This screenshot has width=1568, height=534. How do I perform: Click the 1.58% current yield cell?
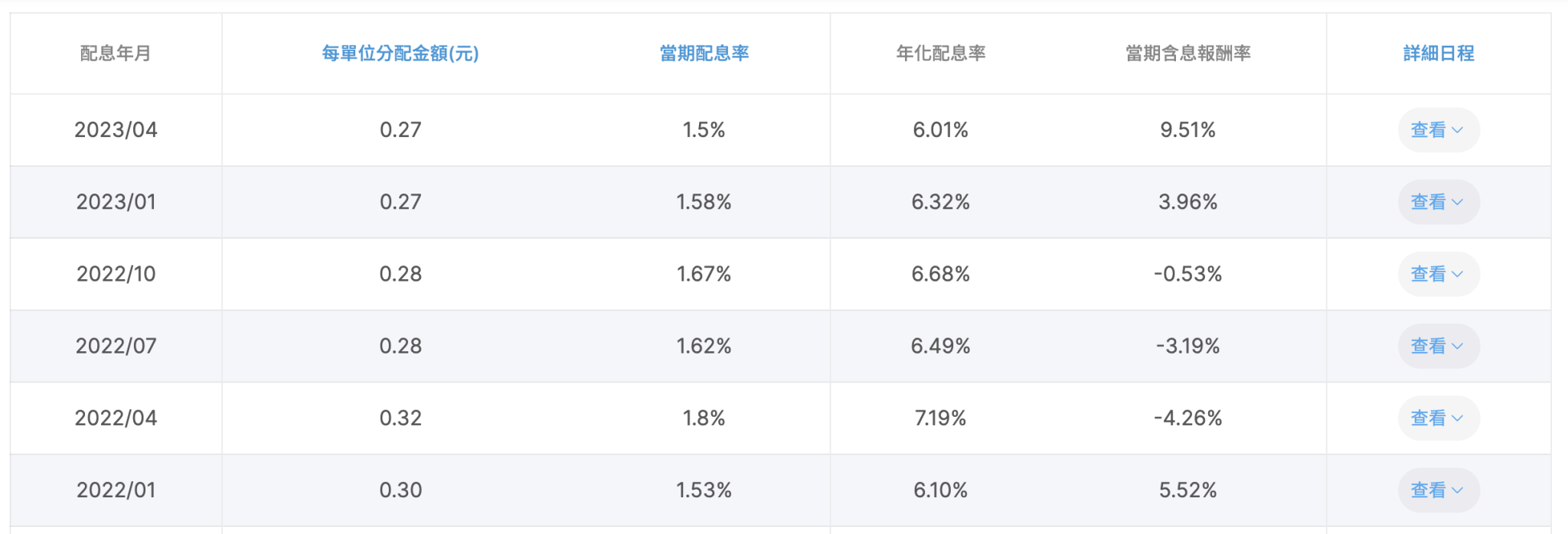(704, 202)
